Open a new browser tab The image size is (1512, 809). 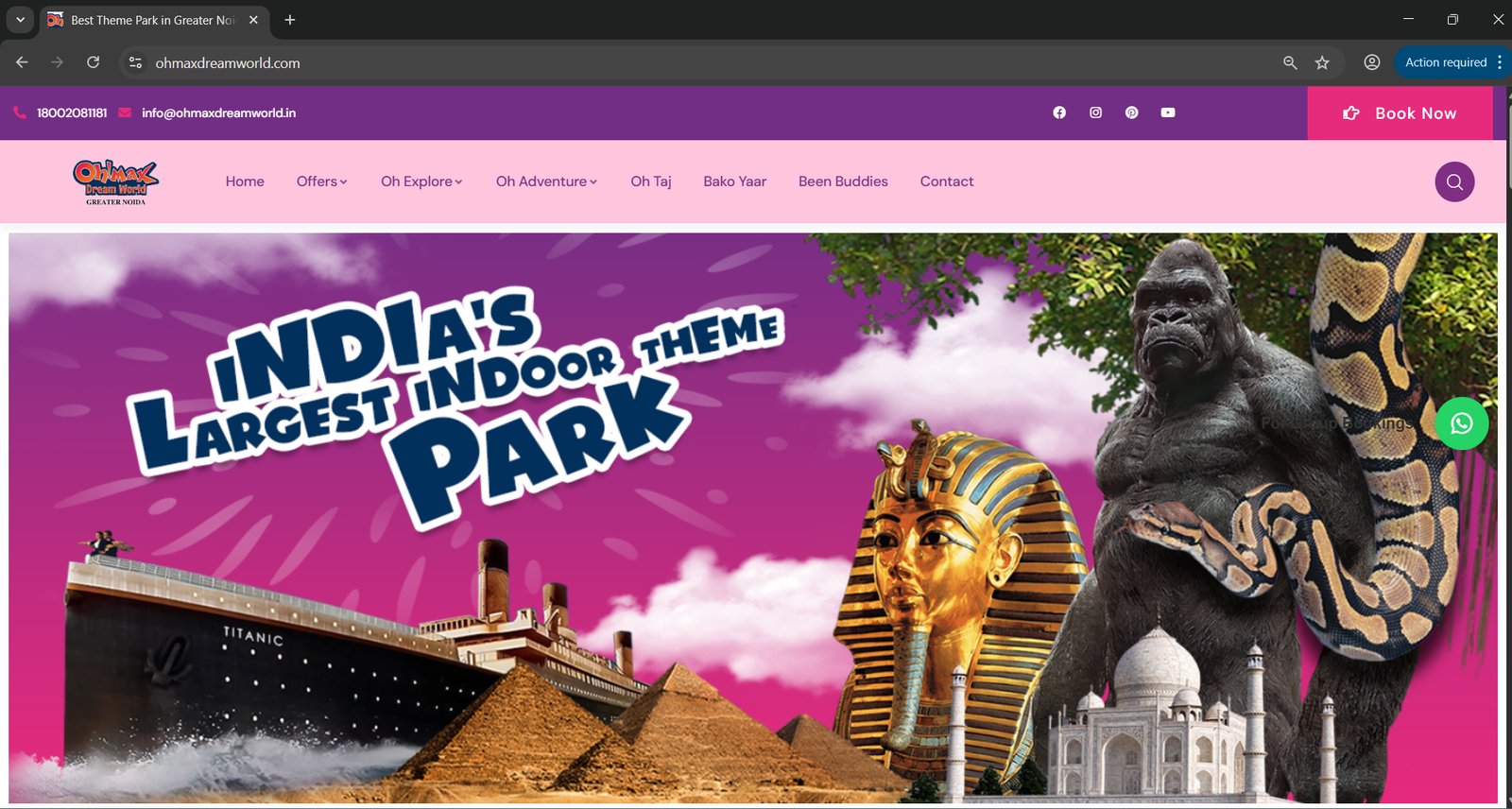pyautogui.click(x=290, y=20)
